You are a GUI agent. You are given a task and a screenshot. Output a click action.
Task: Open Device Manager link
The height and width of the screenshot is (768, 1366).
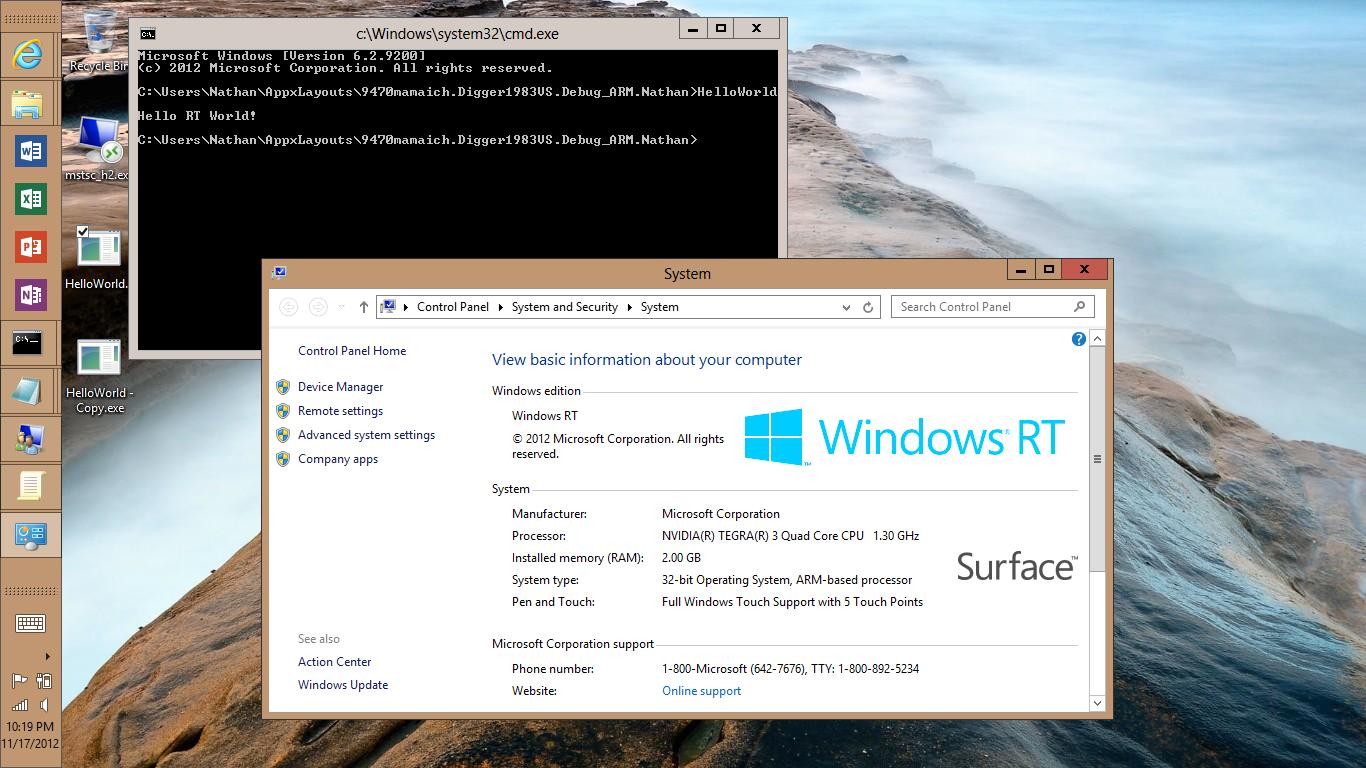point(340,387)
